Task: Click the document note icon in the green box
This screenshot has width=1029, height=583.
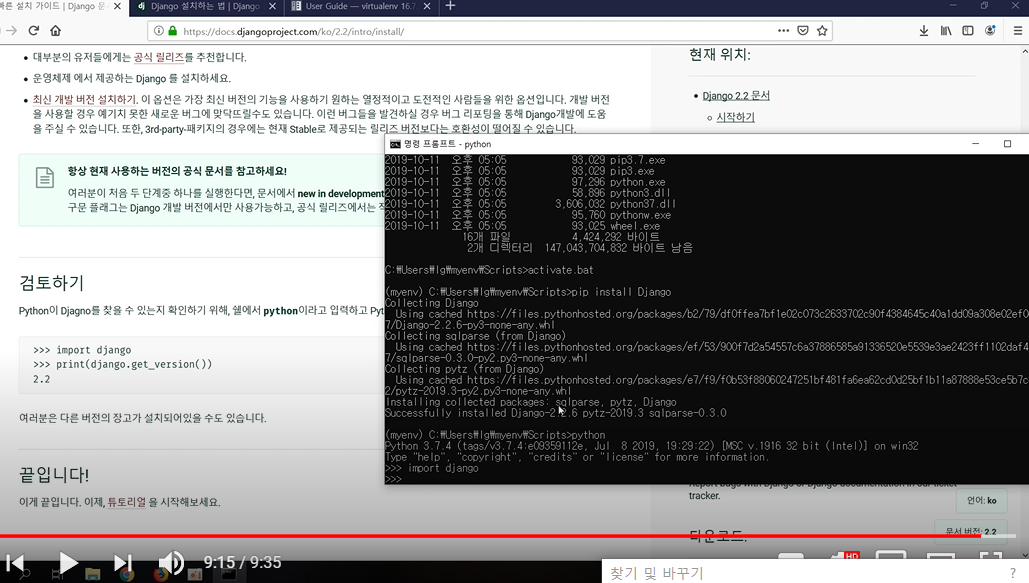Action: 45,177
